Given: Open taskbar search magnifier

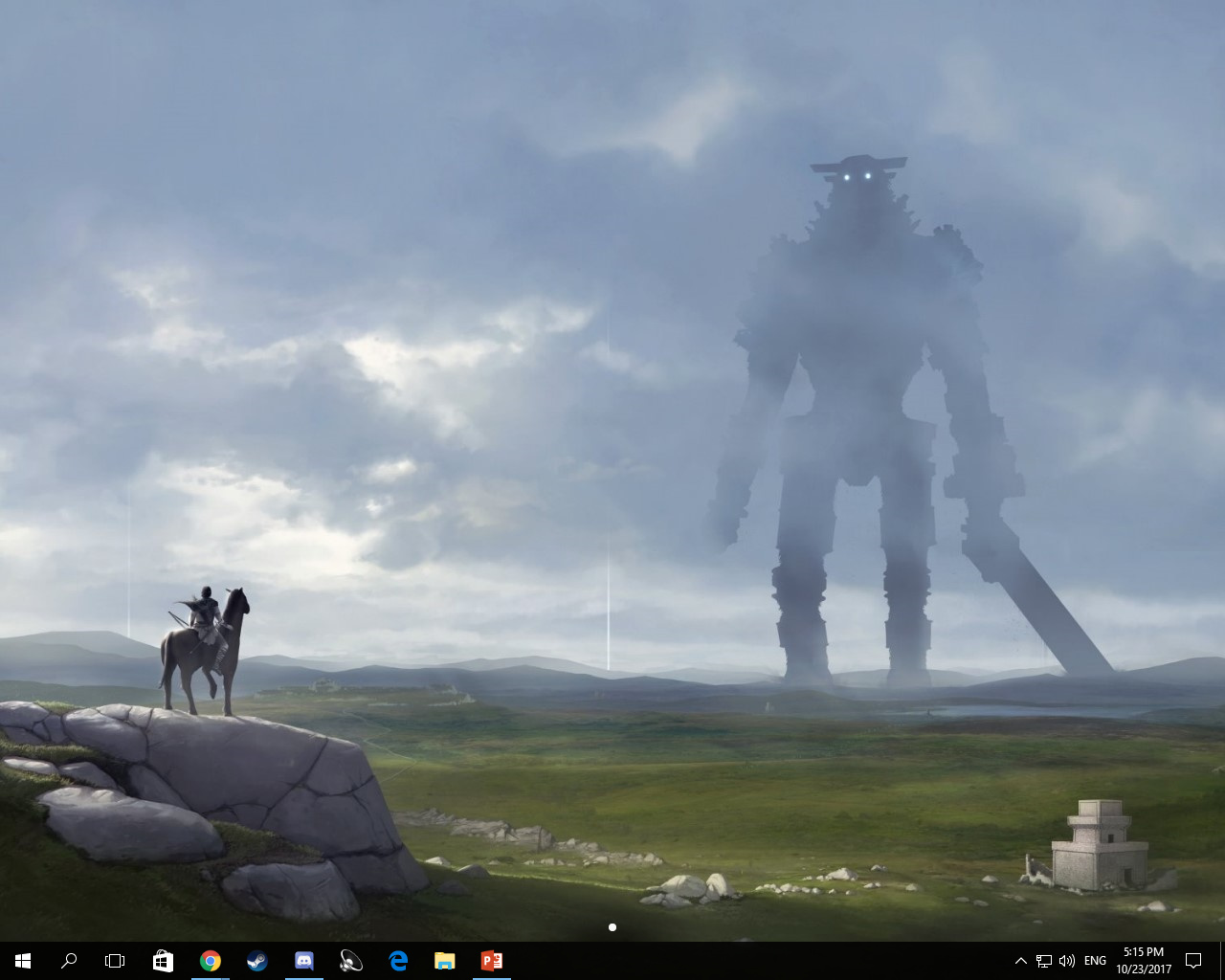Looking at the screenshot, I should click(69, 961).
